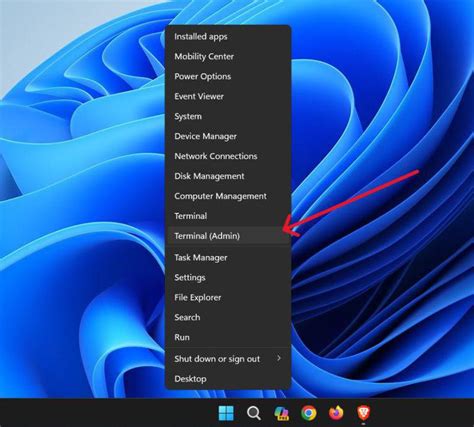
Task: Launch Firefox from the taskbar
Action: point(336,413)
